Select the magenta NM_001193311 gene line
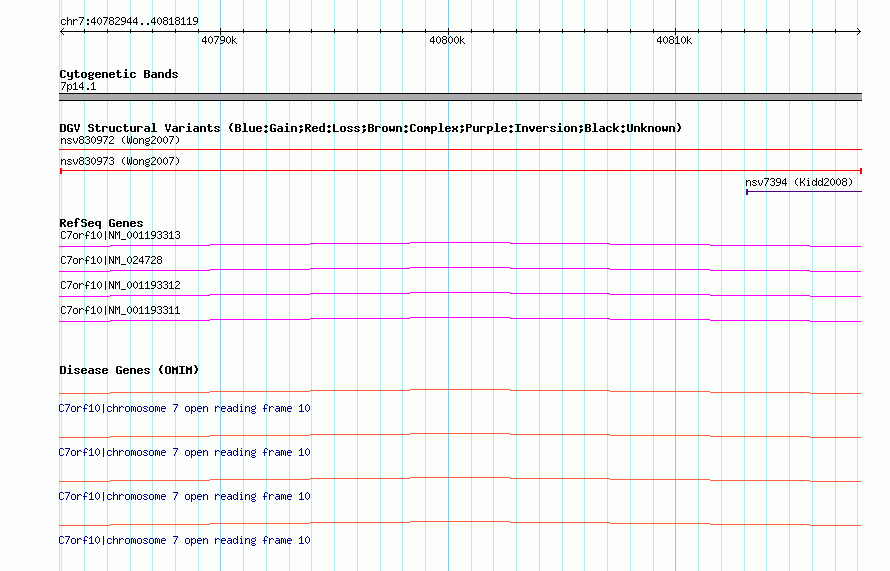 click(x=460, y=319)
